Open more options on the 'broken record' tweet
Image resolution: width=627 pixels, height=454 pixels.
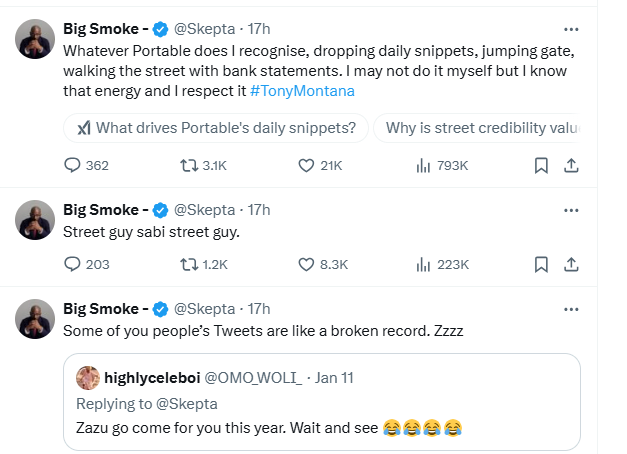(x=571, y=308)
